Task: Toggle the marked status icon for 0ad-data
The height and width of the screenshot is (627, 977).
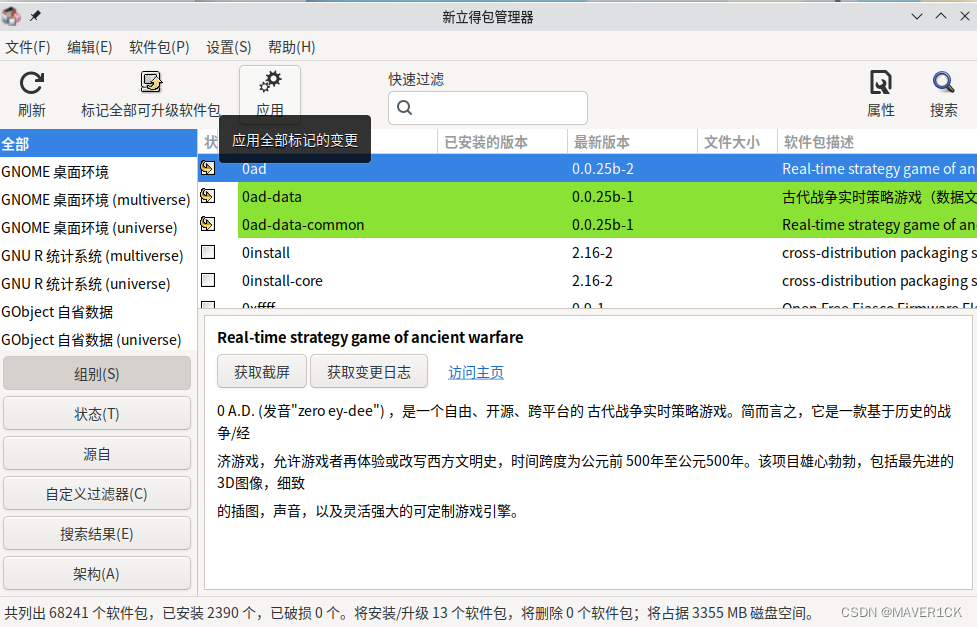Action: point(207,196)
